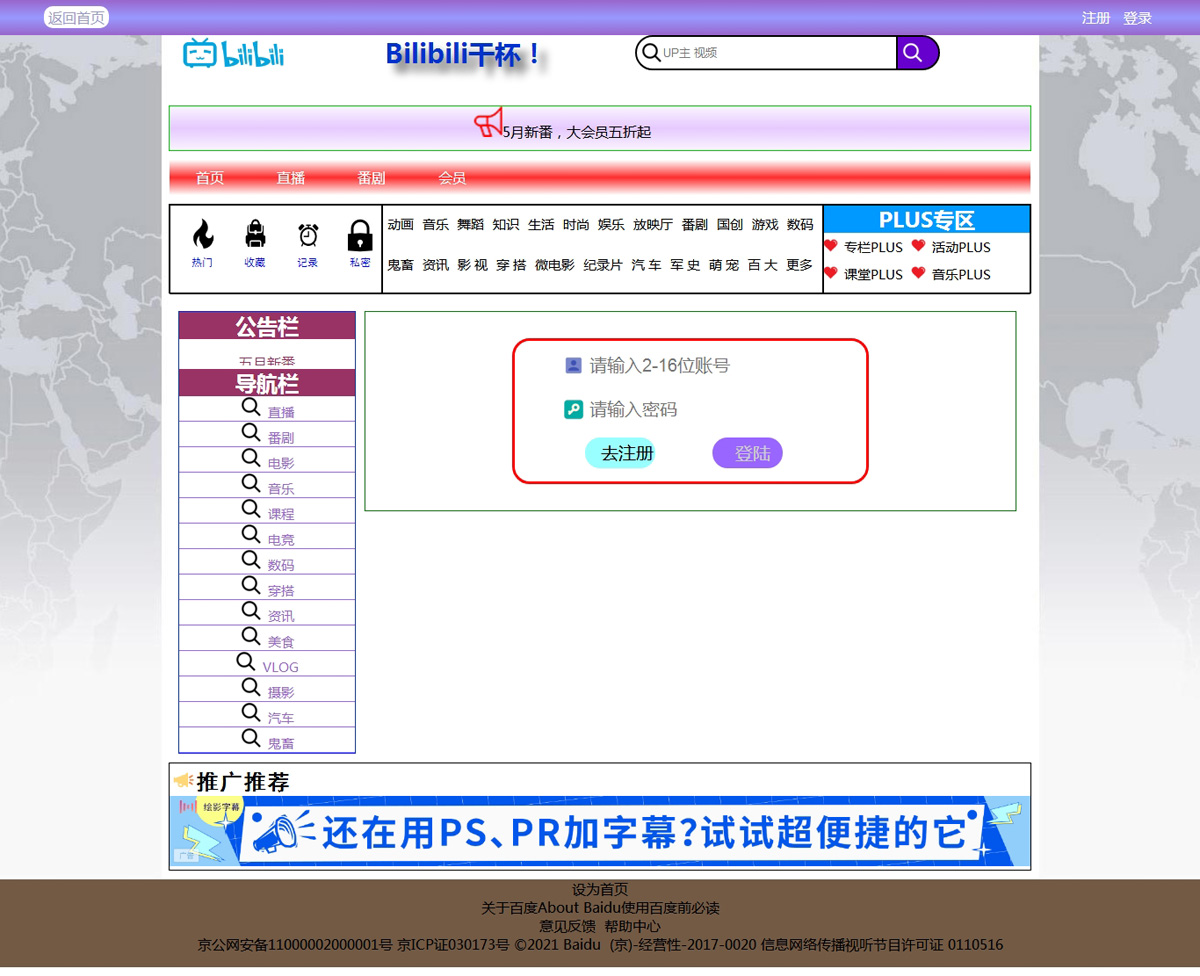1200x976 pixels.
Task: Select the 纪录片 category
Action: pyautogui.click(x=603, y=265)
